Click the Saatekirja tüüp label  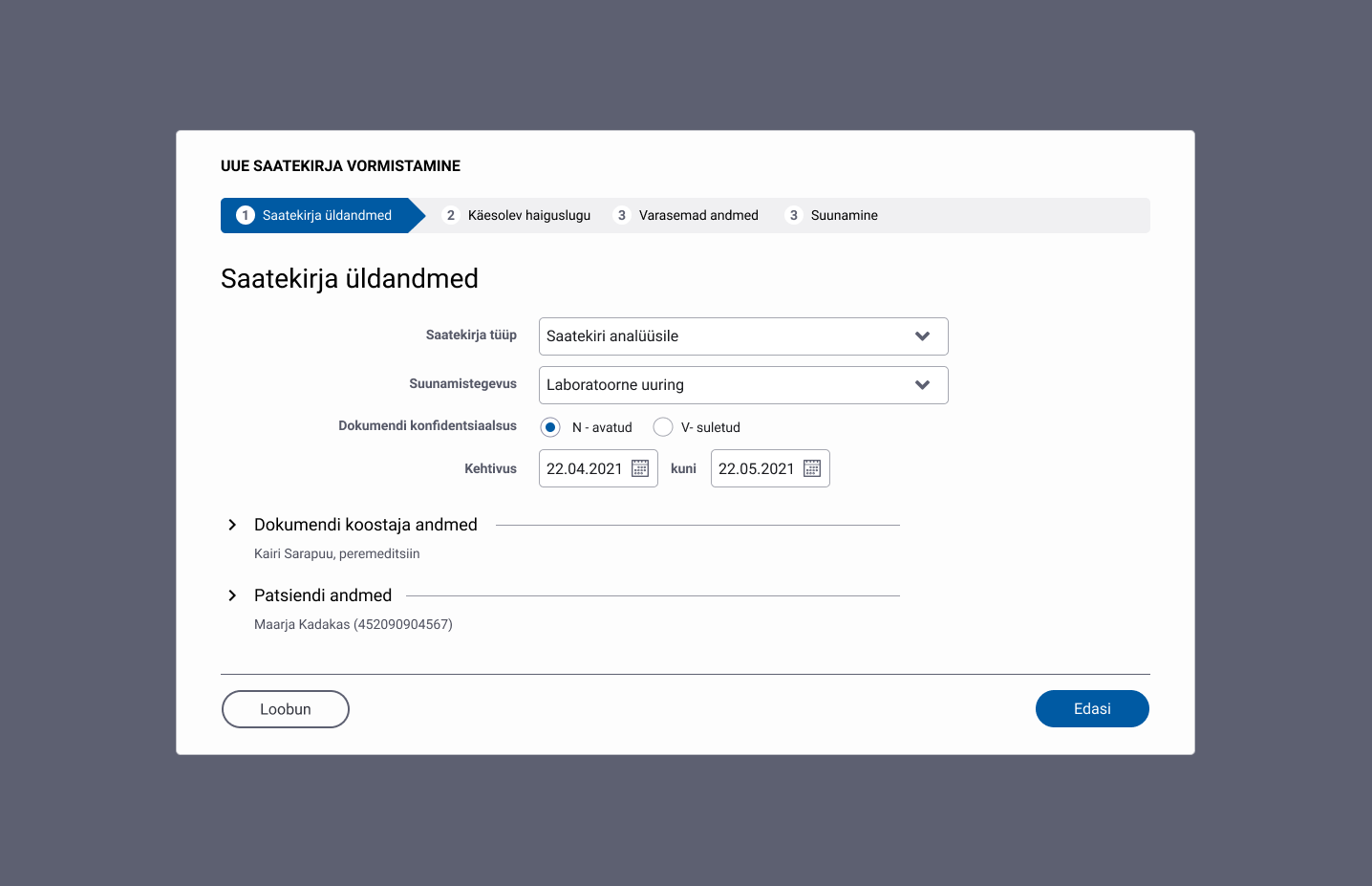click(471, 335)
